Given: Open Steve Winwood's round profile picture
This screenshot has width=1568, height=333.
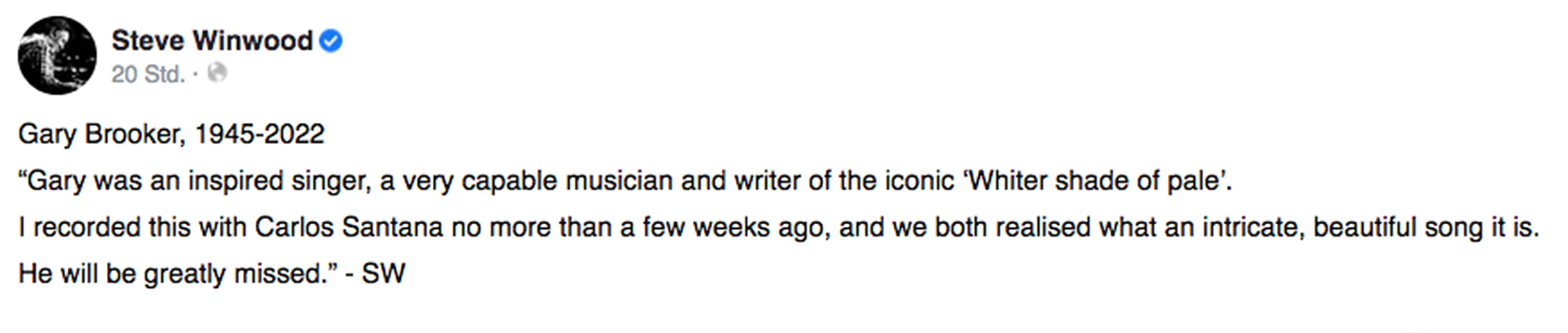Looking at the screenshot, I should pos(57,56).
